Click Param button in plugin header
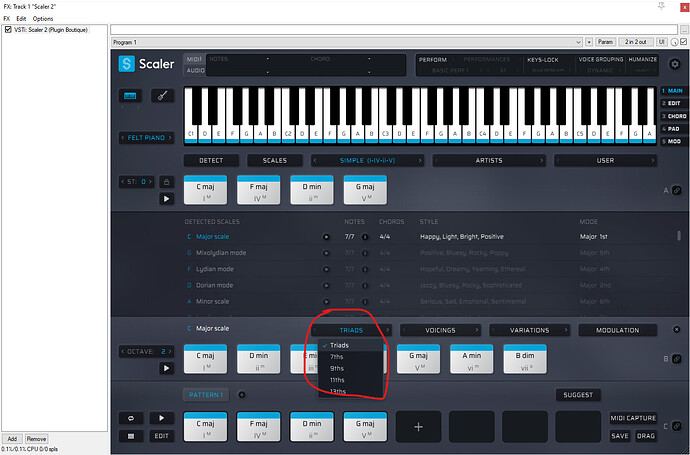Image resolution: width=690 pixels, height=455 pixels. pyautogui.click(x=606, y=42)
